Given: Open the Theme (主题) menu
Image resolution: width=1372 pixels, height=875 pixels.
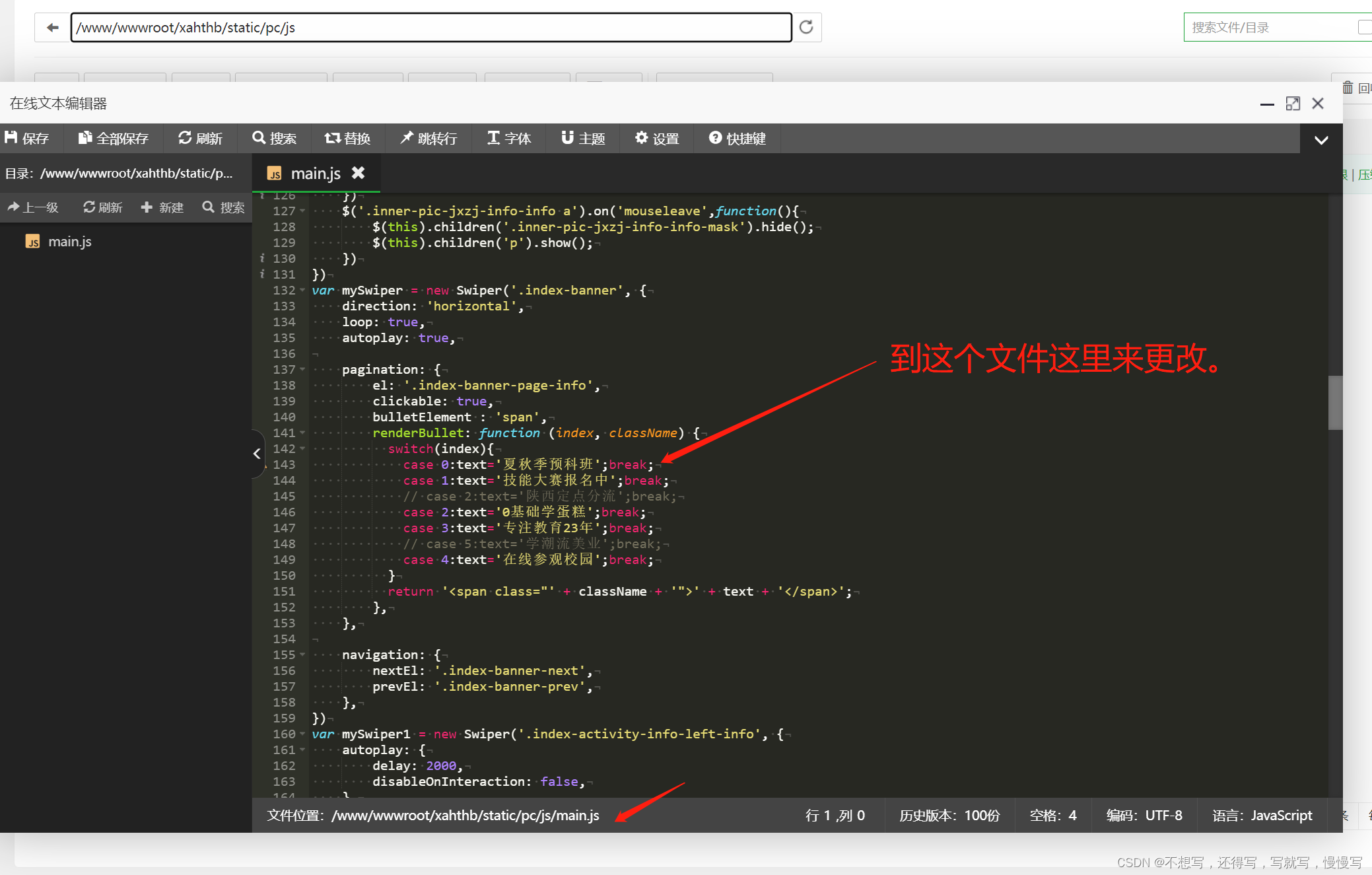Looking at the screenshot, I should pyautogui.click(x=583, y=138).
